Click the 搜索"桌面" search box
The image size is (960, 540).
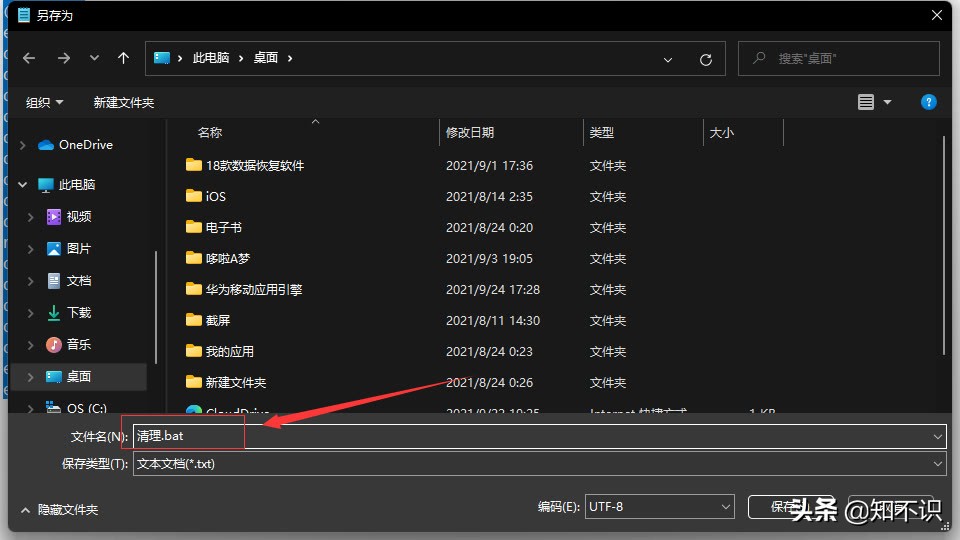pyautogui.click(x=839, y=58)
